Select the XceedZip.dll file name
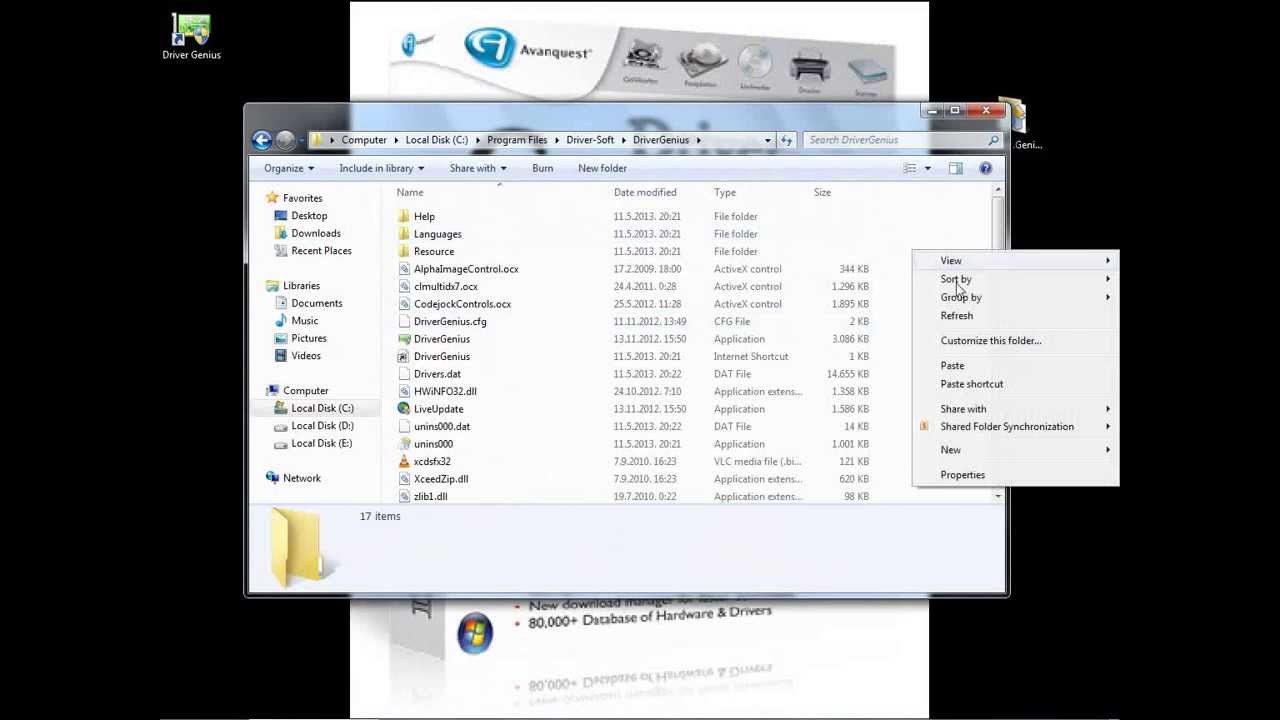 (441, 479)
